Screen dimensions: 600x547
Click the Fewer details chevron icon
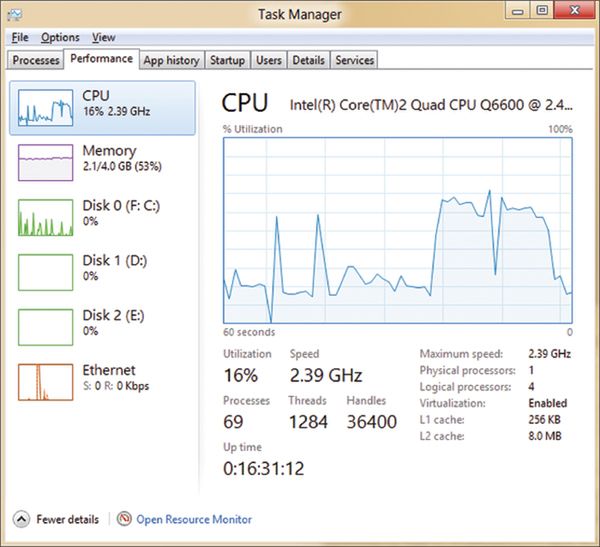[21, 519]
